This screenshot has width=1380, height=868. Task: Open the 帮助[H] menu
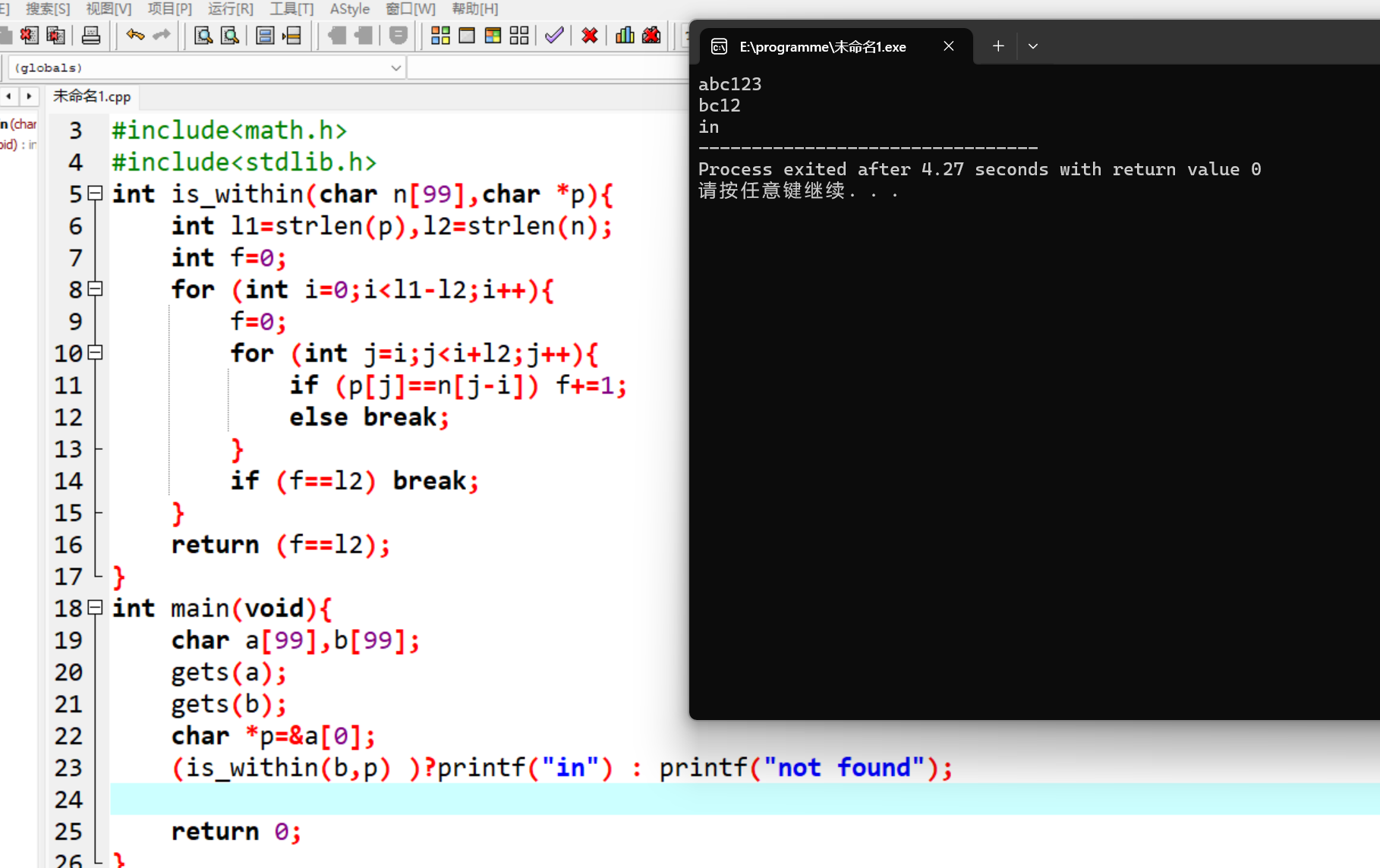click(475, 8)
